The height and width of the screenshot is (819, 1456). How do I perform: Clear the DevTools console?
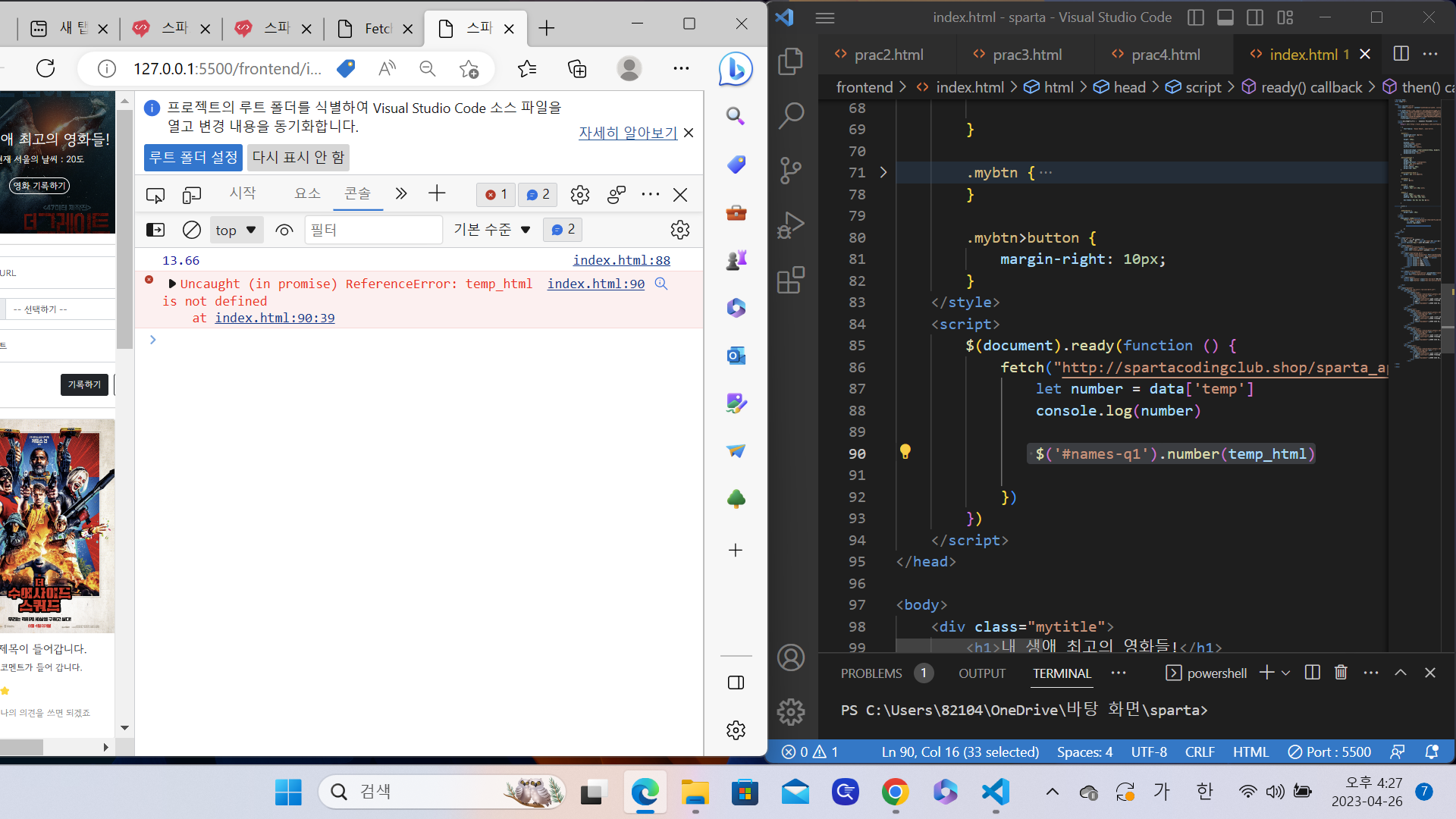[x=192, y=230]
